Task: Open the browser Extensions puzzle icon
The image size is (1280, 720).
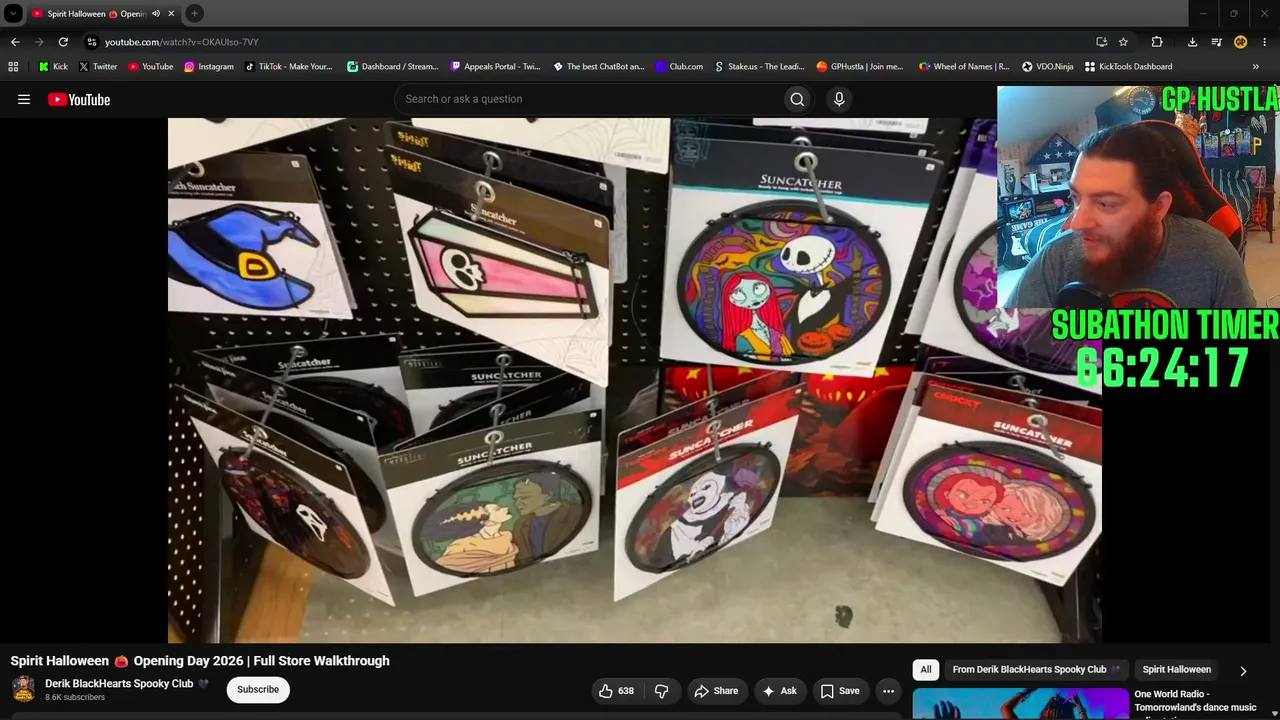Action: pyautogui.click(x=1157, y=42)
